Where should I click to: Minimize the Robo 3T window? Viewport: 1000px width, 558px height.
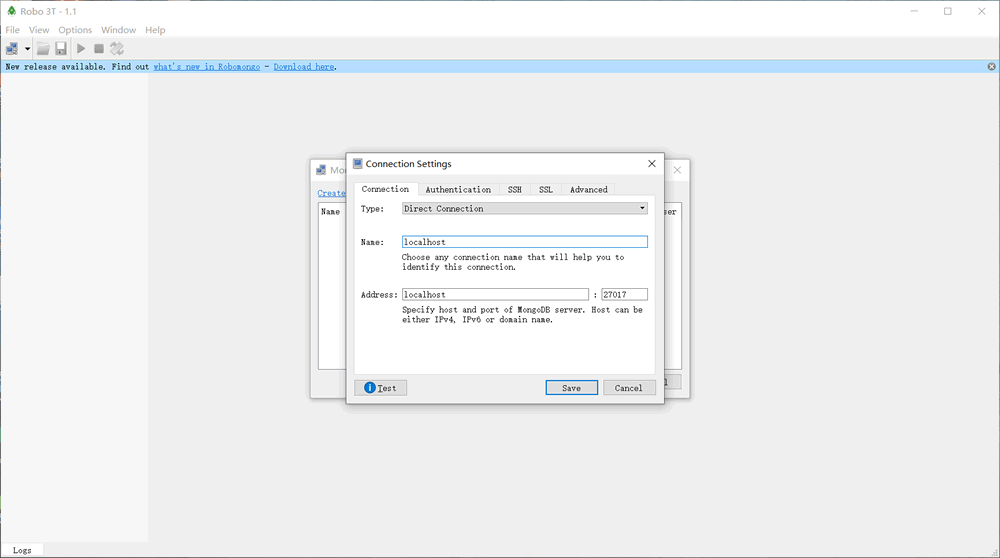[x=915, y=11]
